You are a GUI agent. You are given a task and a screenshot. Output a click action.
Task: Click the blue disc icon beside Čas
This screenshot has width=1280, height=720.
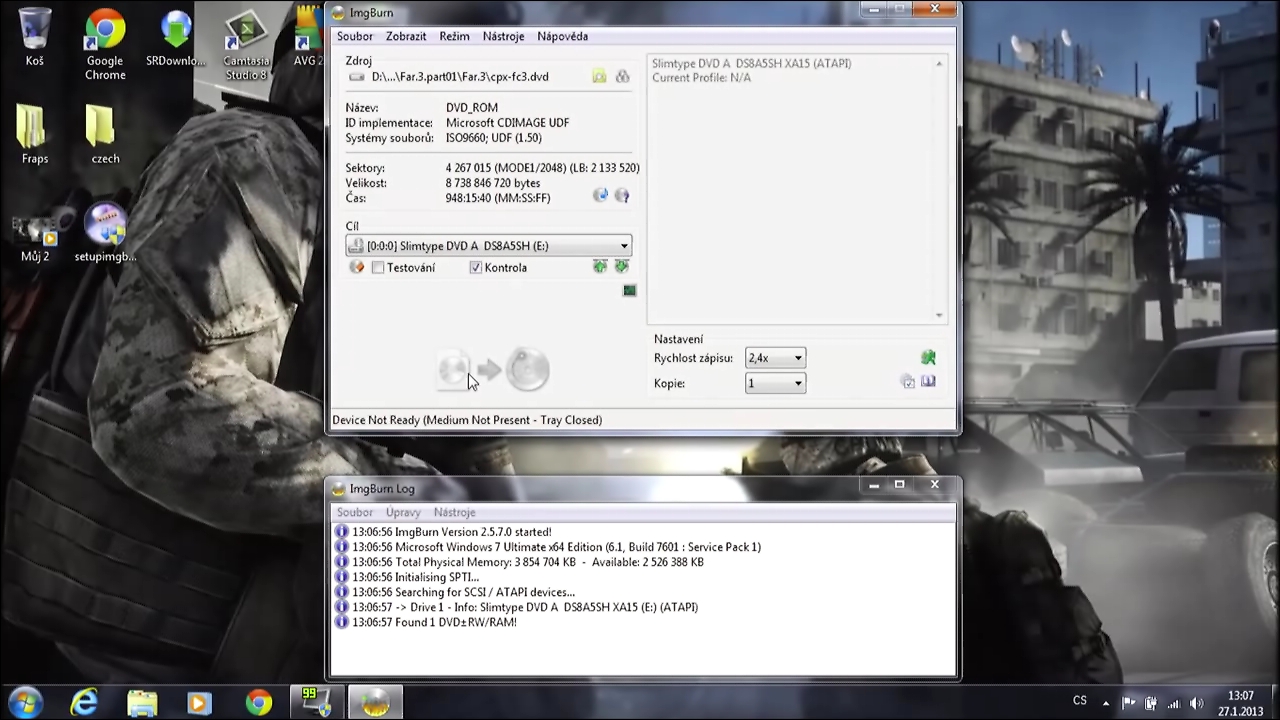pyautogui.click(x=600, y=196)
